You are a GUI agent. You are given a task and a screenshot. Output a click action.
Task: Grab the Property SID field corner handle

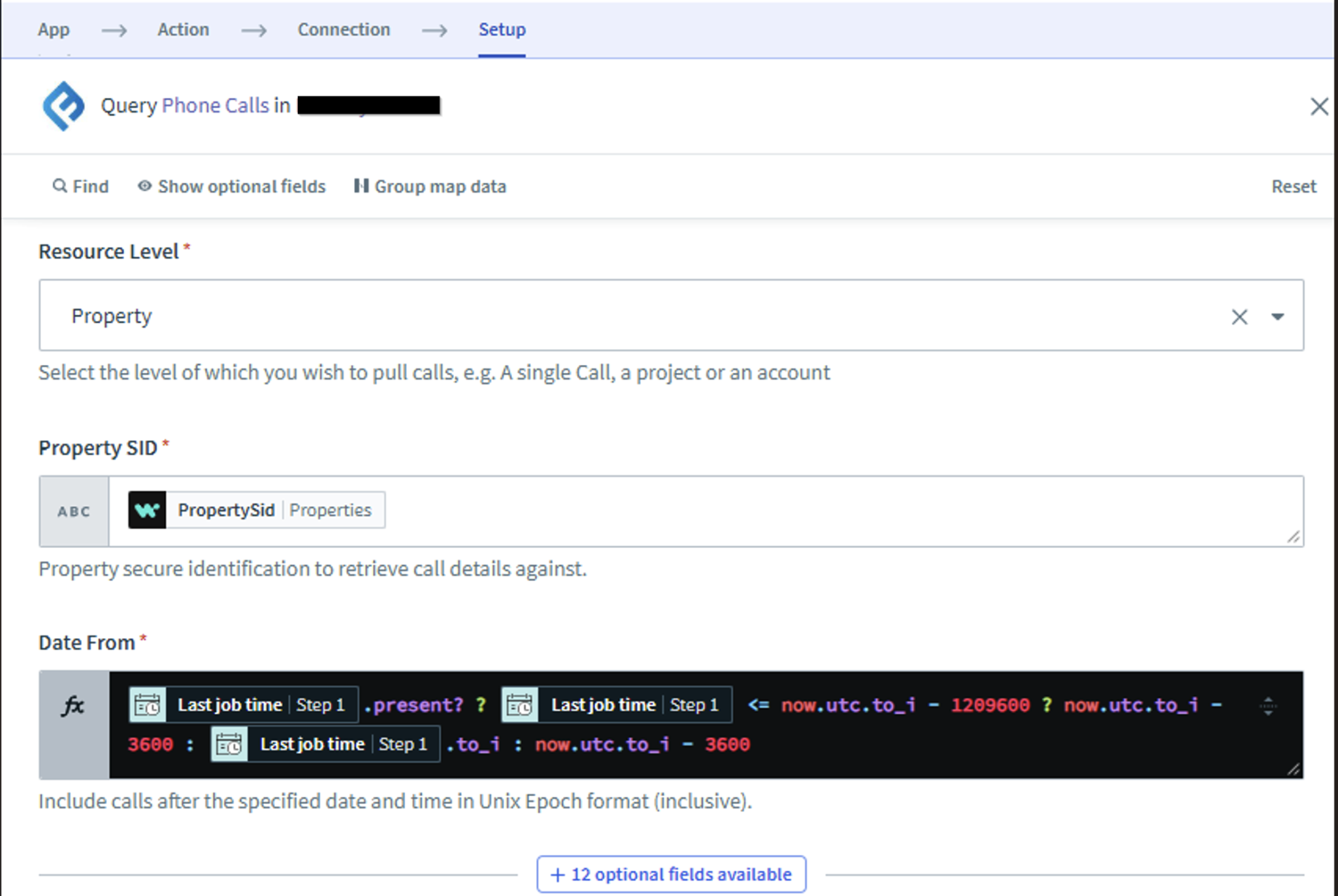(1294, 537)
